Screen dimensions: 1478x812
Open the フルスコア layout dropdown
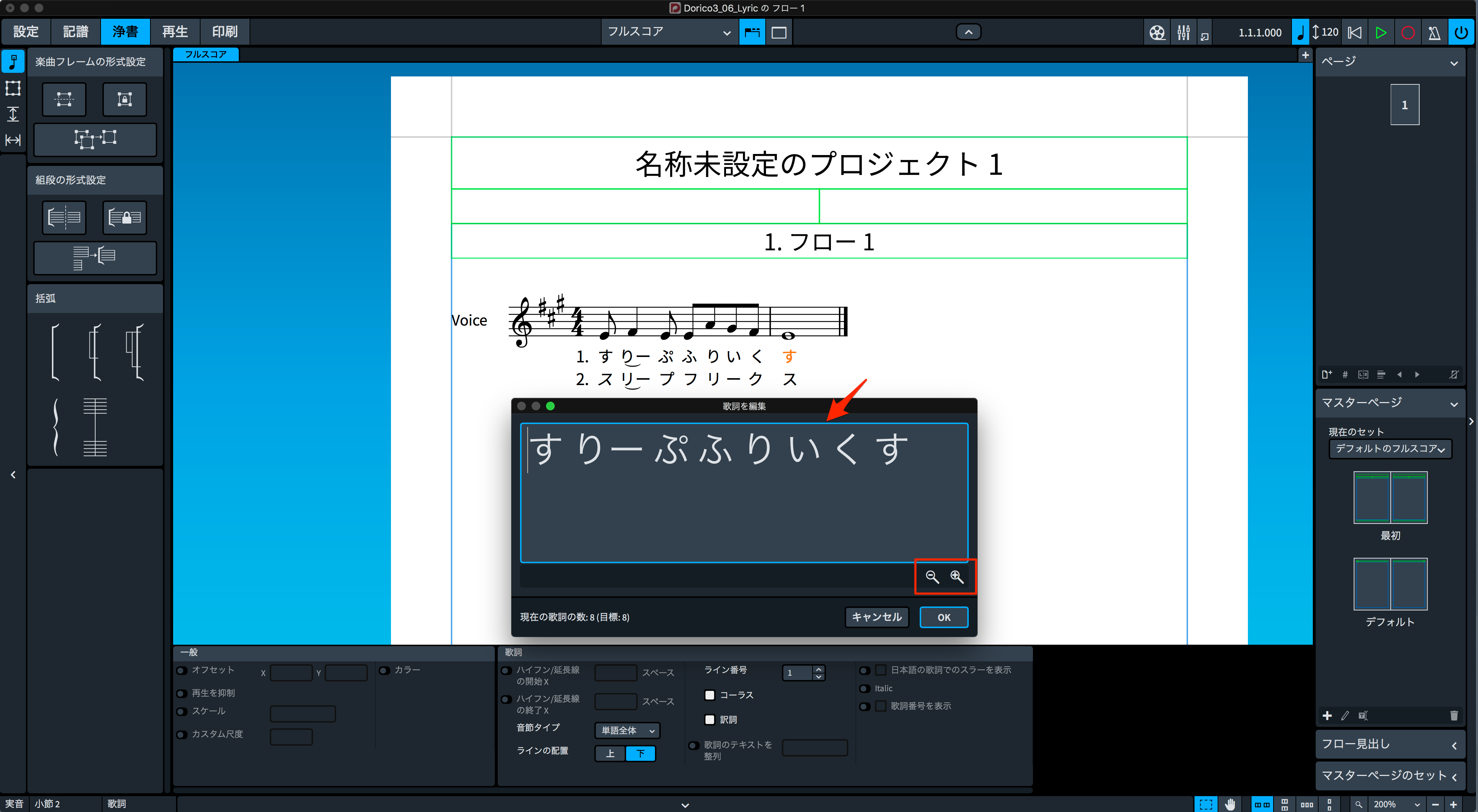coord(669,32)
